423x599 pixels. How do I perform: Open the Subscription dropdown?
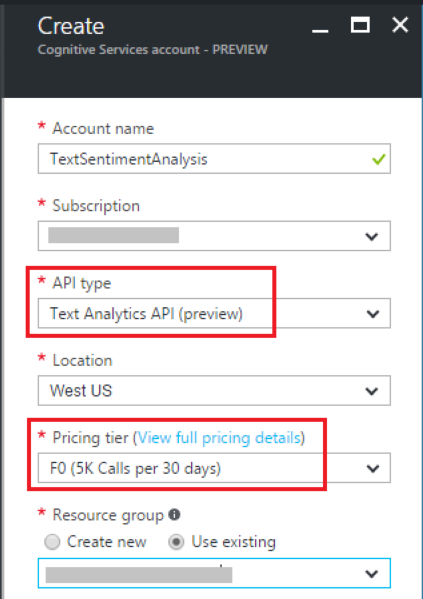click(x=214, y=236)
